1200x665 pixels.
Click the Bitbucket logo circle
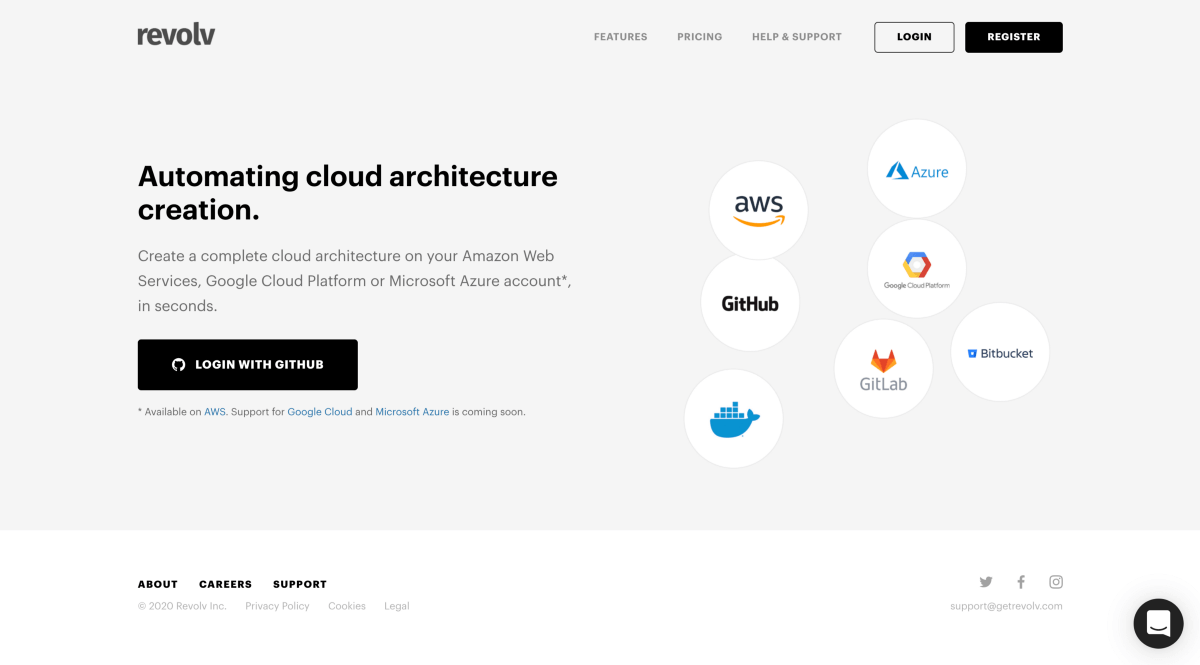coord(999,353)
